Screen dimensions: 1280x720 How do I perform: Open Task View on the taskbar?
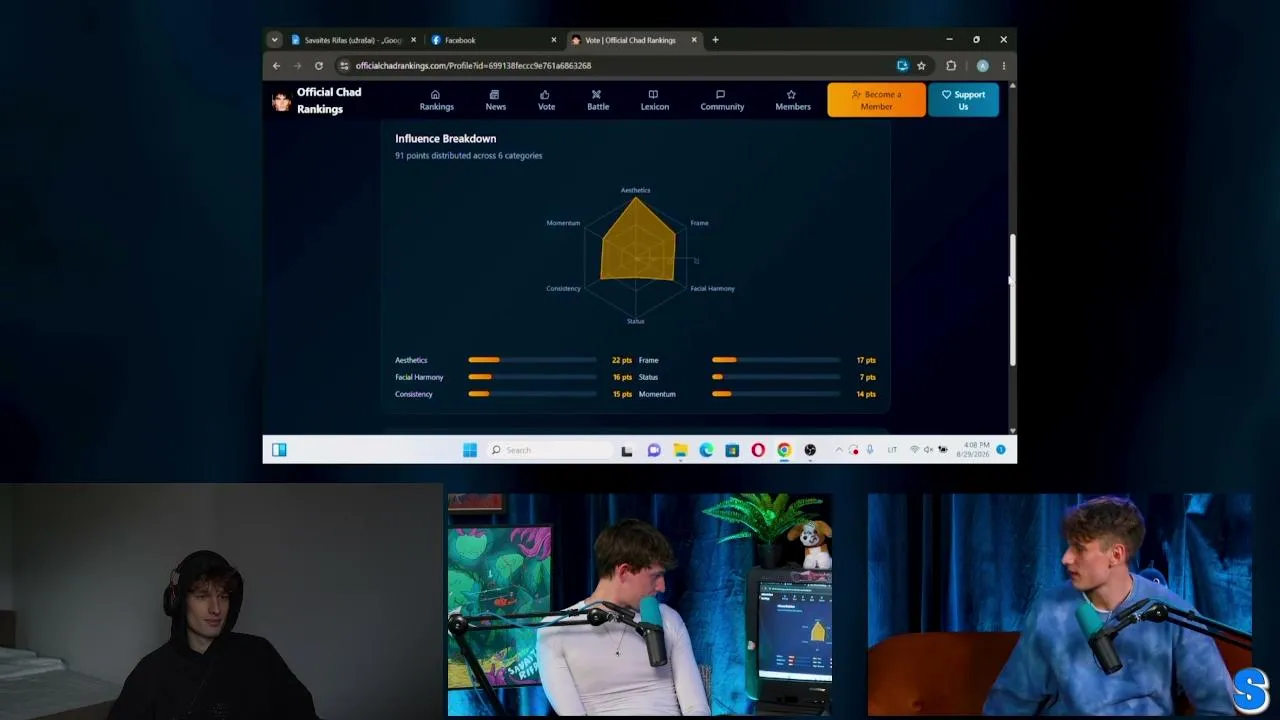click(x=627, y=450)
